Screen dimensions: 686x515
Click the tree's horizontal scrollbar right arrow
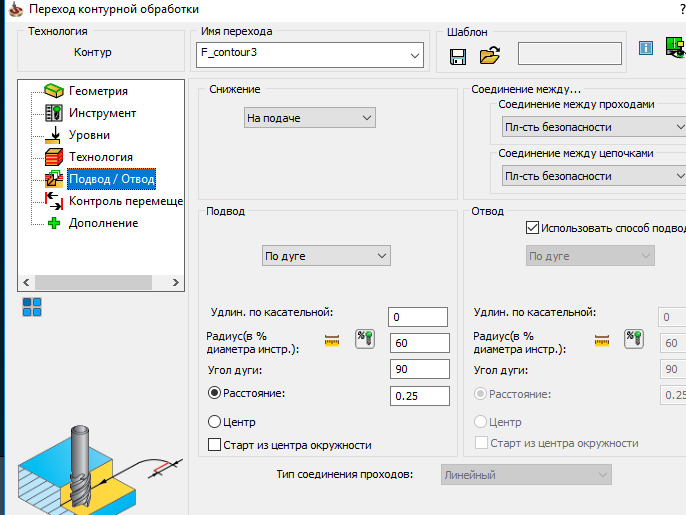coord(175,282)
